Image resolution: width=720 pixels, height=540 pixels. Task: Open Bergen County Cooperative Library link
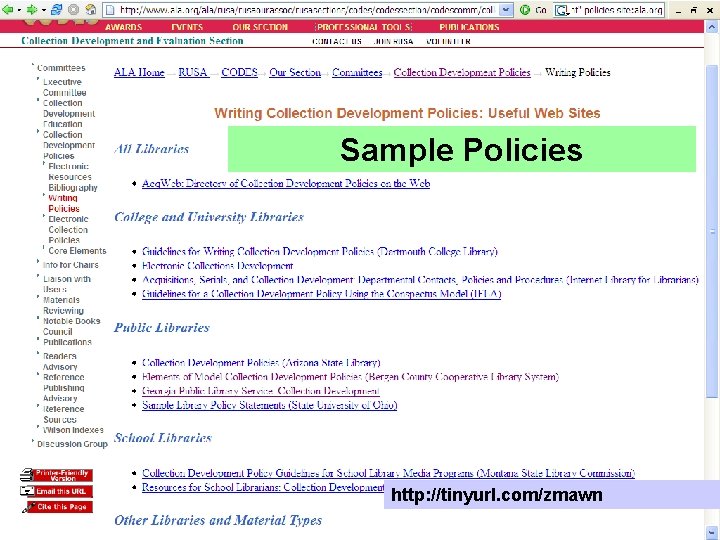(x=350, y=377)
